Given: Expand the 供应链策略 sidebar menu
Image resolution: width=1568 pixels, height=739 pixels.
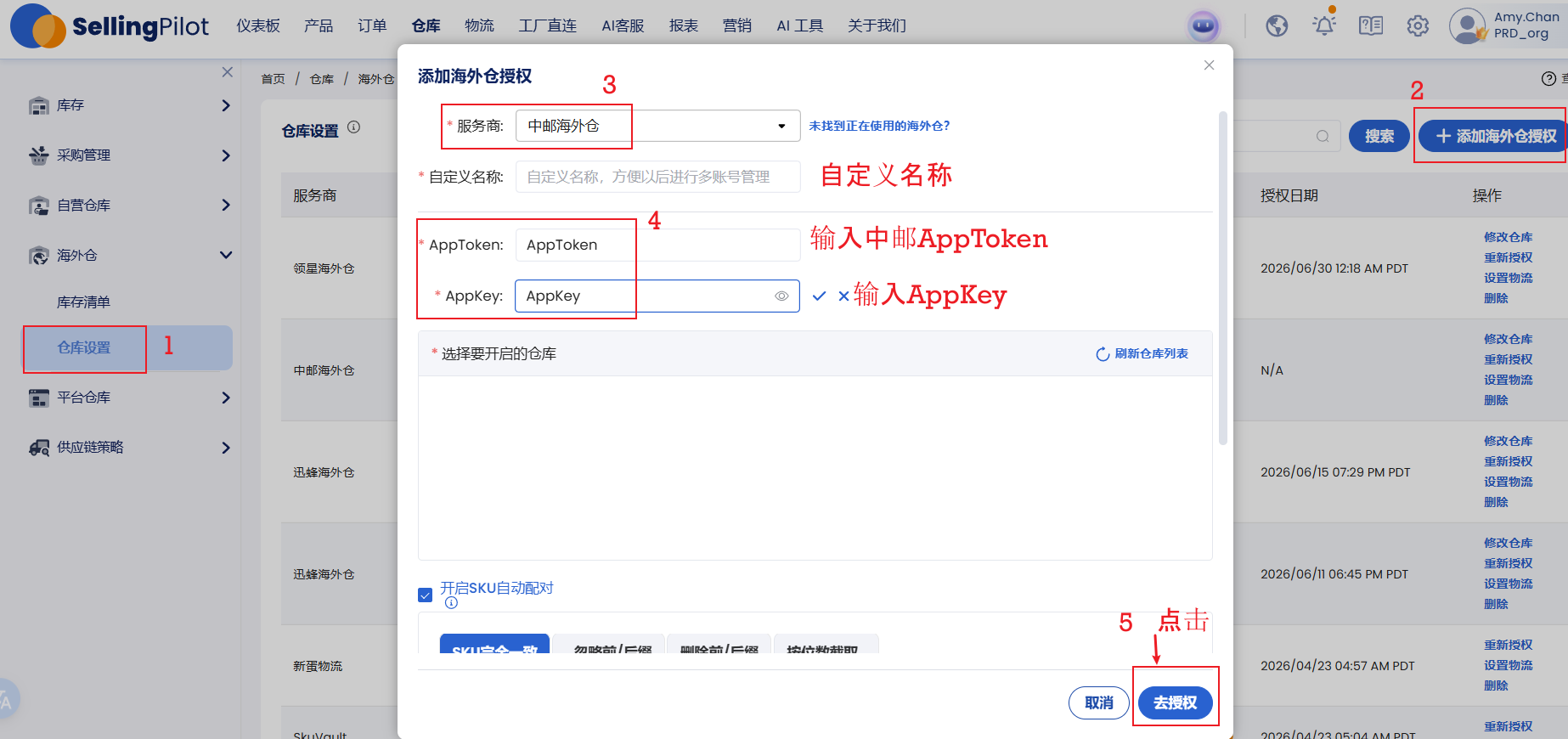Looking at the screenshot, I should point(226,448).
